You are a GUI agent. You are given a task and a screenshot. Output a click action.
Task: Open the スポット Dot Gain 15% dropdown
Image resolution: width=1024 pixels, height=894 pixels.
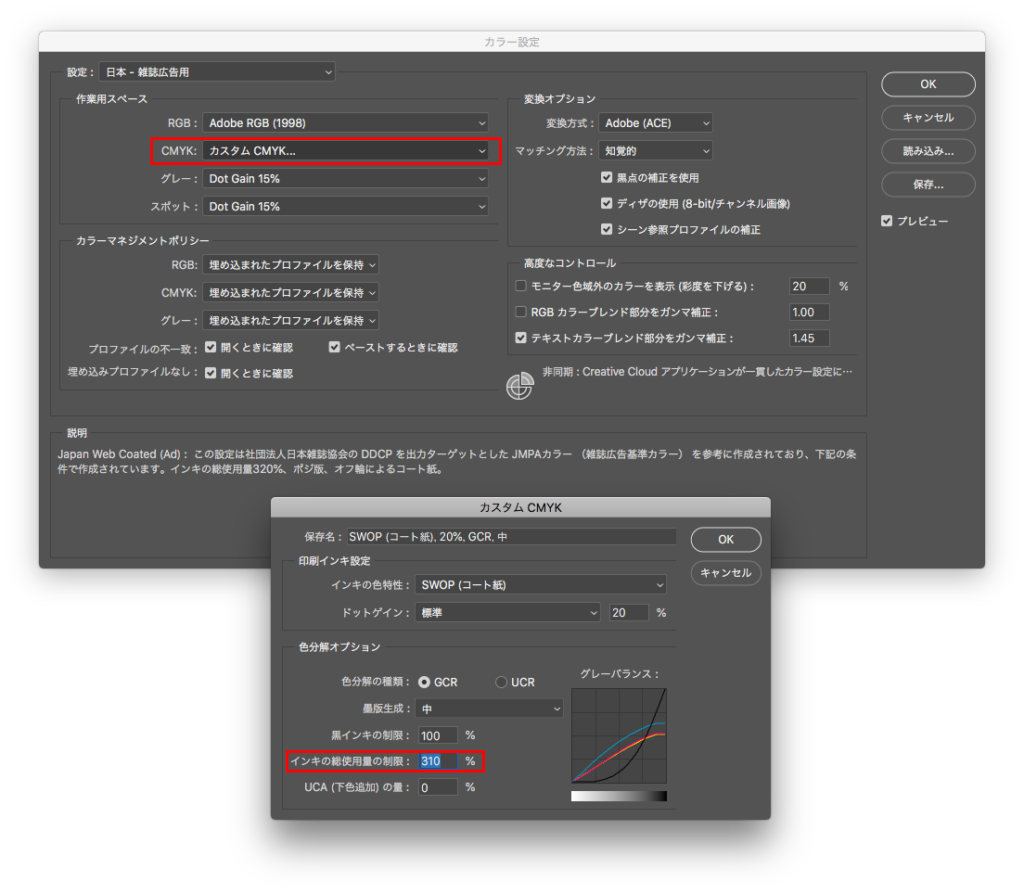coord(345,206)
